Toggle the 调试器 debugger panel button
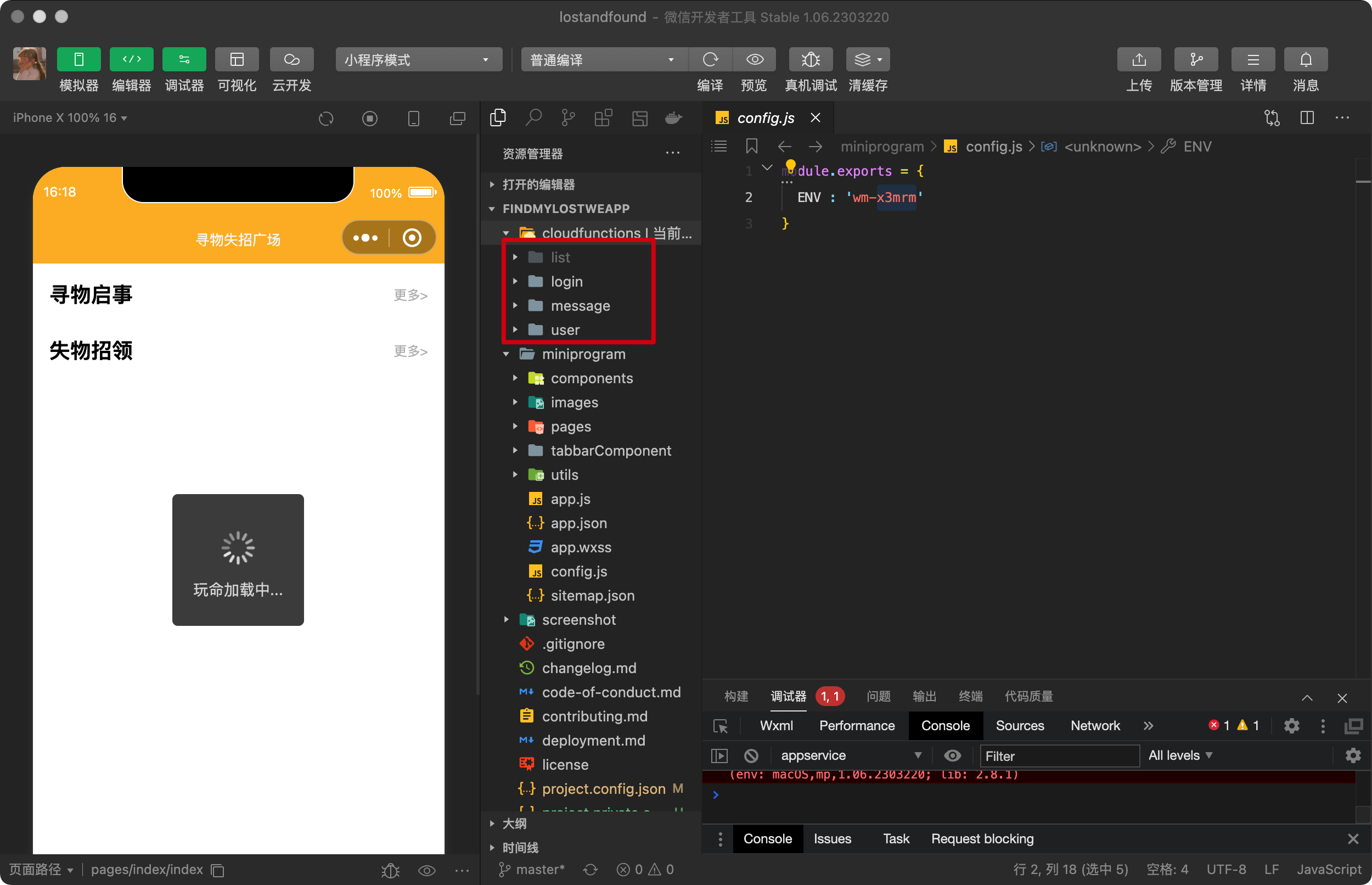 184,60
